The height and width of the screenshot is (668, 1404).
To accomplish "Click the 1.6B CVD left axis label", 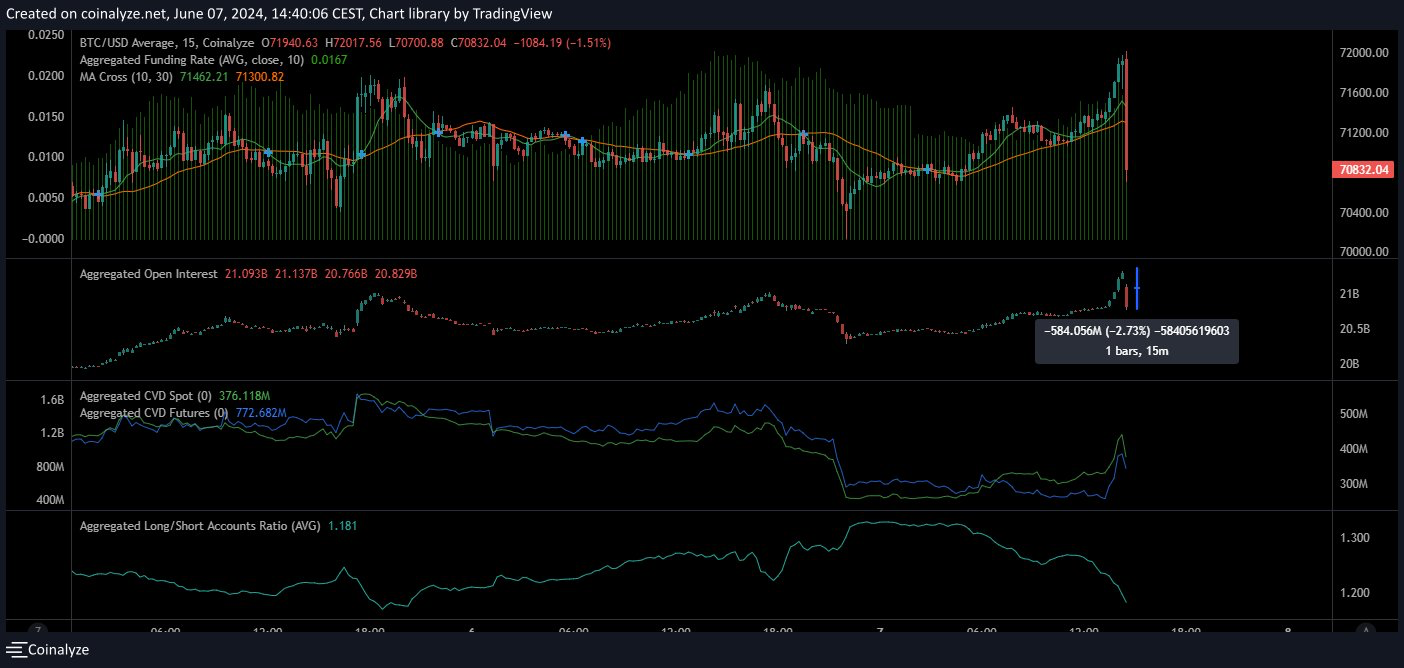I will pyautogui.click(x=52, y=400).
